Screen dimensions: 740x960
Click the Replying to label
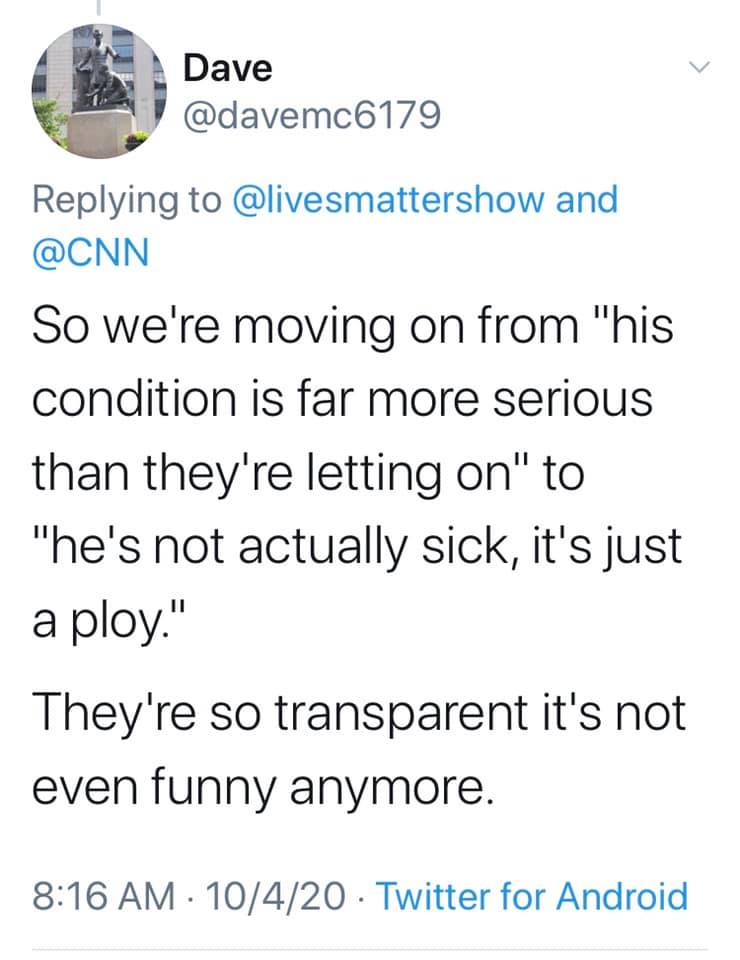point(127,201)
